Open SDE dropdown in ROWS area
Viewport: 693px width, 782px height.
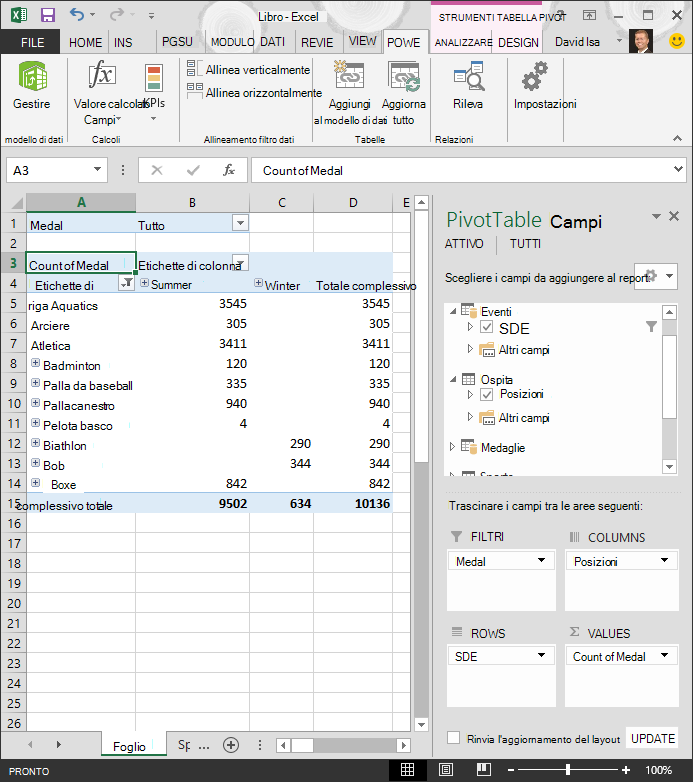coord(541,655)
